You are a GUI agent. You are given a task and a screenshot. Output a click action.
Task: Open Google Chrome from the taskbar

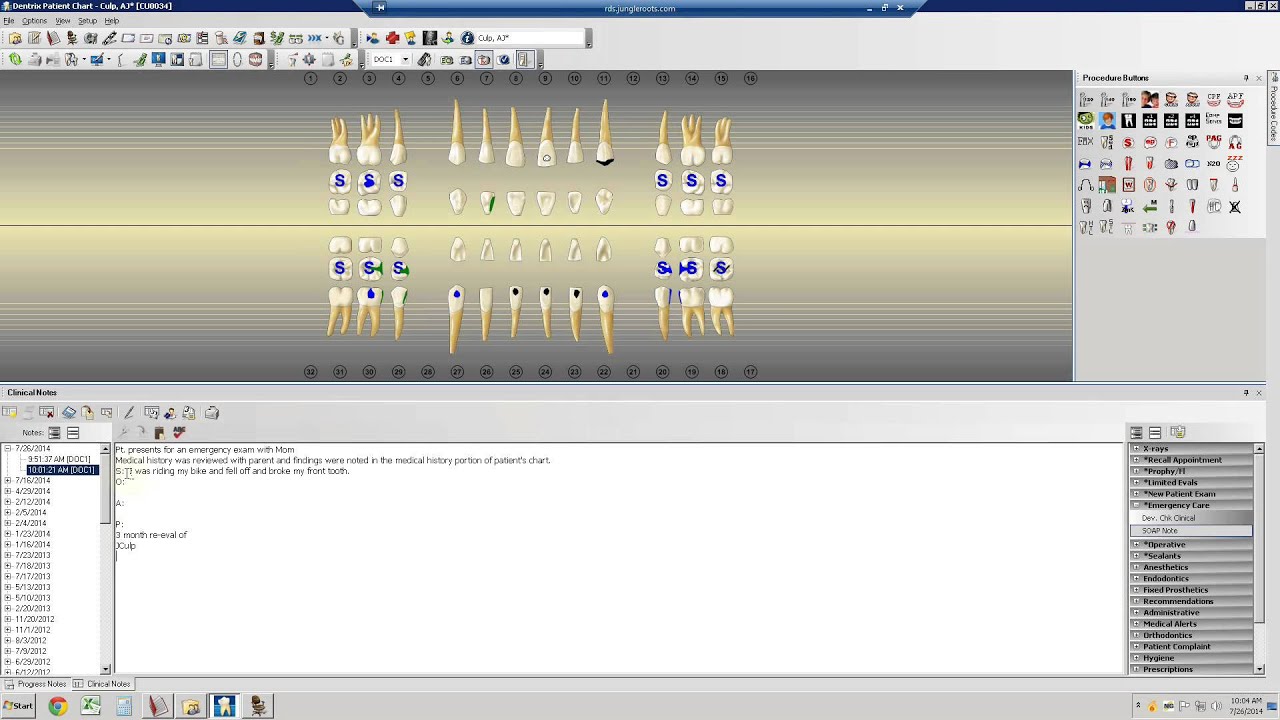point(57,706)
